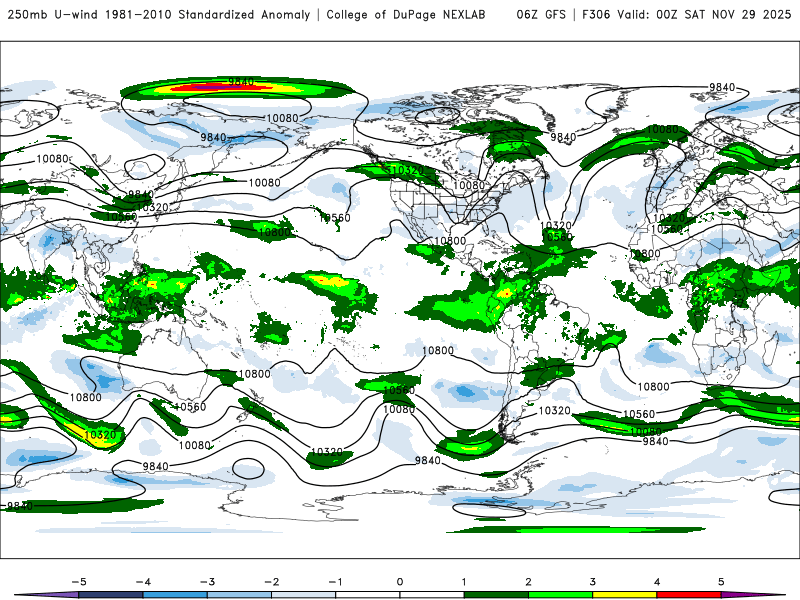
Task: Click the dark green swatch between 1 and 2
Action: click(496, 595)
